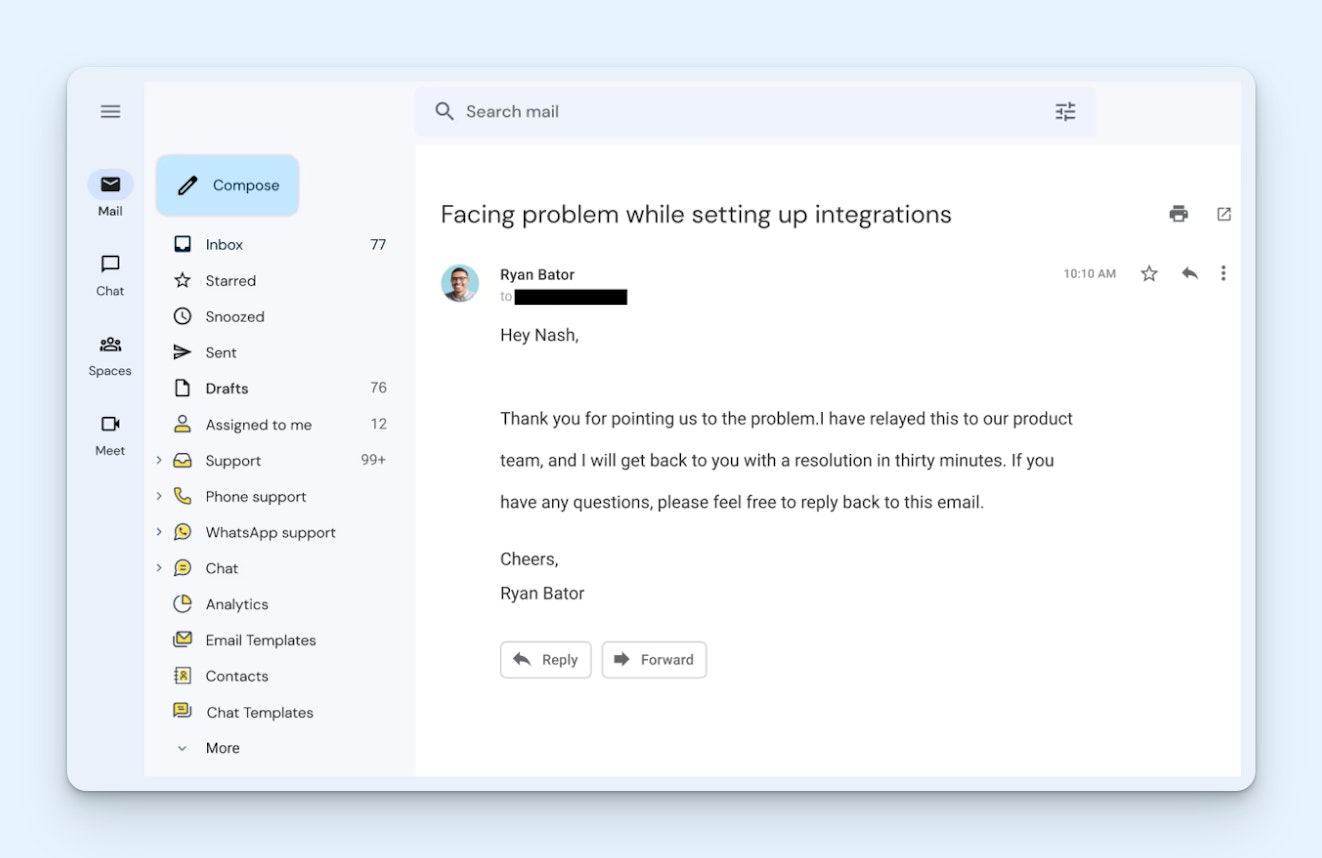Viewport: 1322px width, 858px height.
Task: Open the main hamburger menu
Action: pyautogui.click(x=110, y=112)
